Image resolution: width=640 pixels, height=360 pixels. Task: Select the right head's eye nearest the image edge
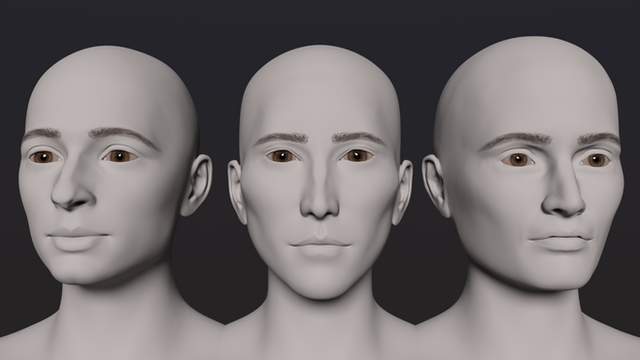(x=595, y=160)
